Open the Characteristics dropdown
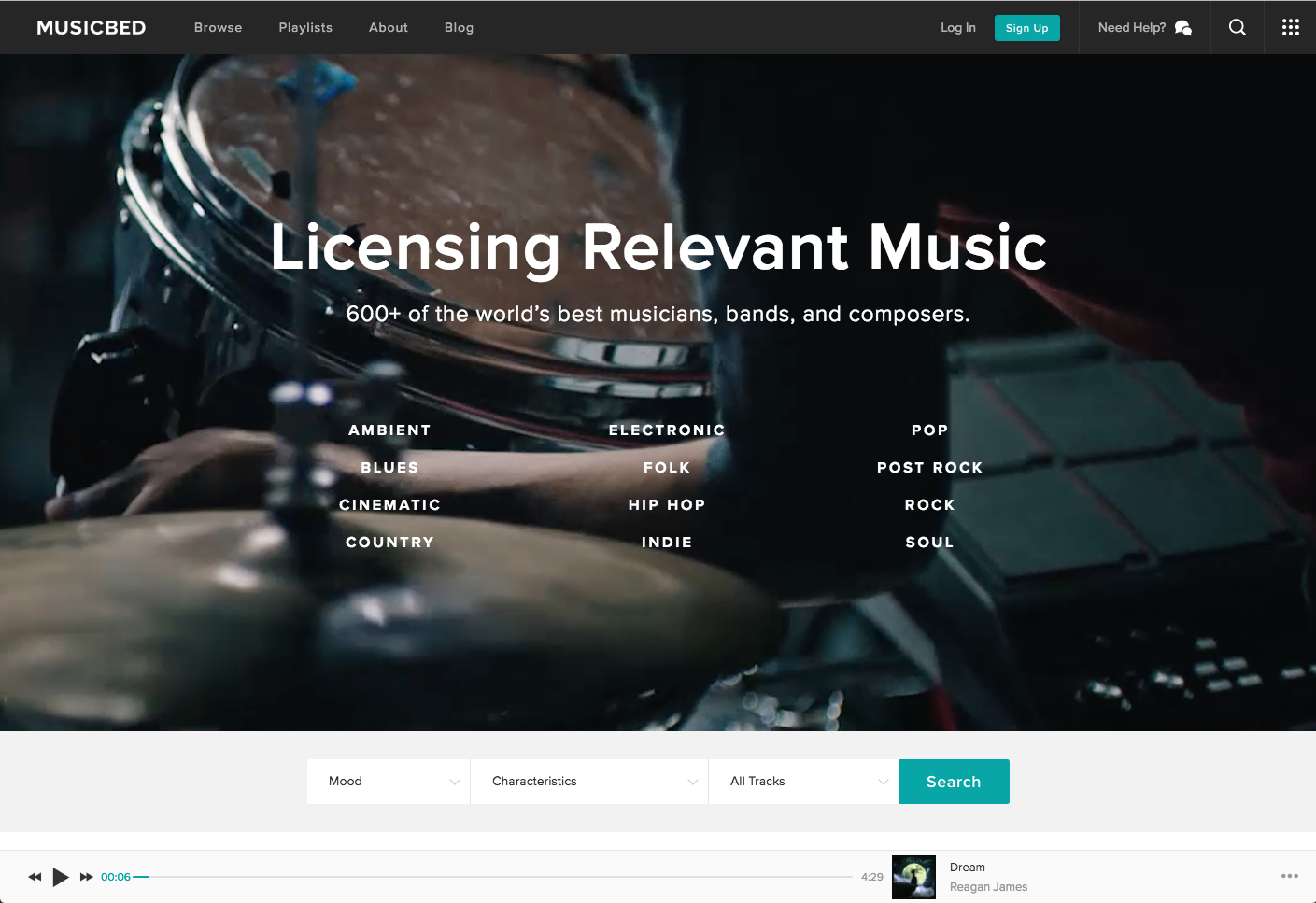This screenshot has width=1316, height=903. pyautogui.click(x=588, y=781)
